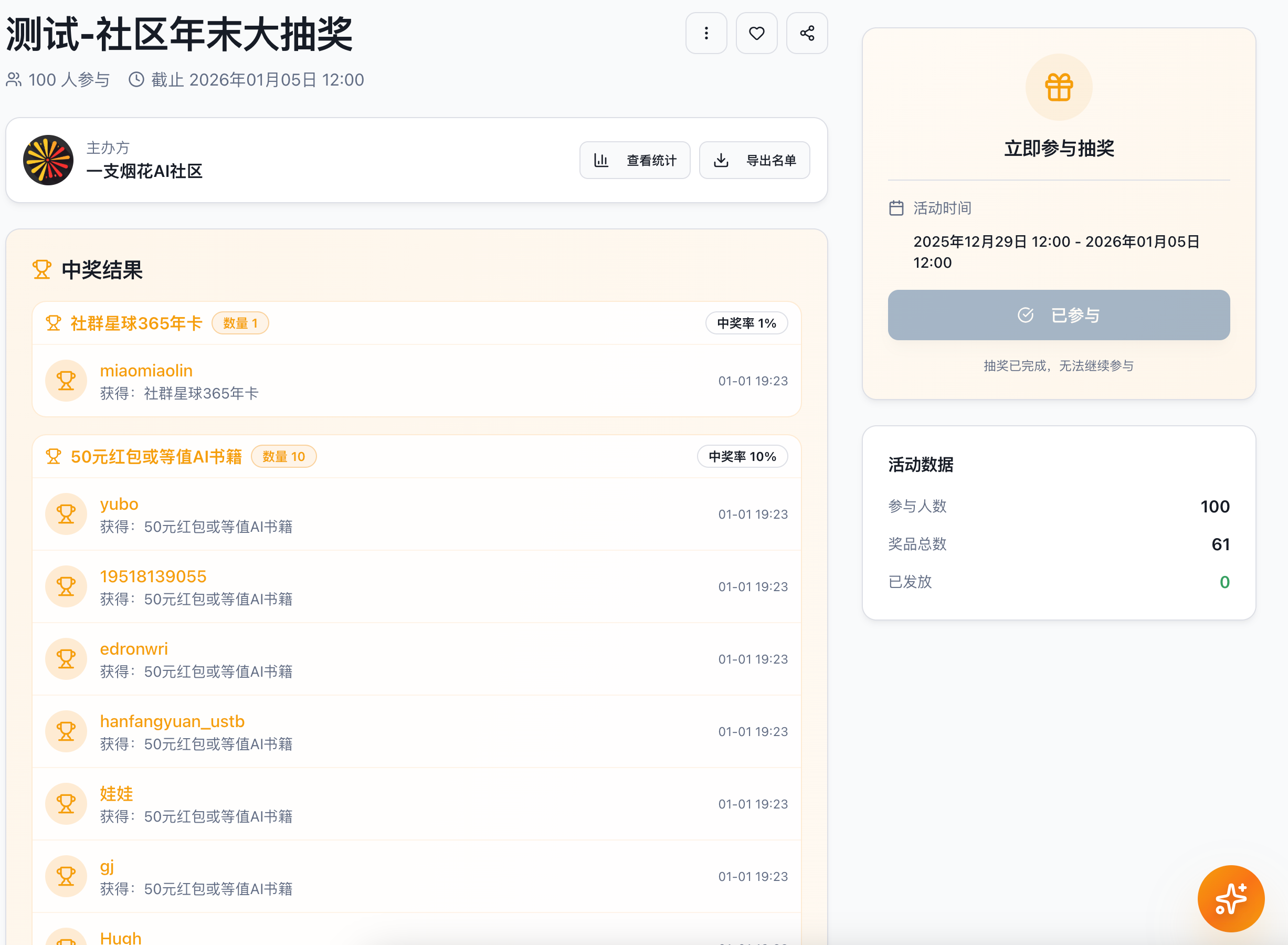Click the trophy icon beside miaomiaolin
The image size is (1288, 945).
pos(66,381)
